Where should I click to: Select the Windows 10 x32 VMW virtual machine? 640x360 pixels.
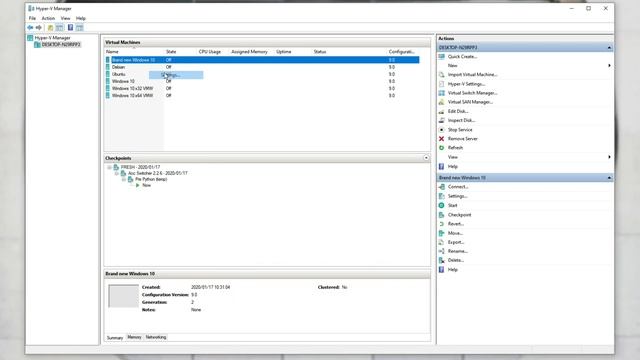click(262, 88)
